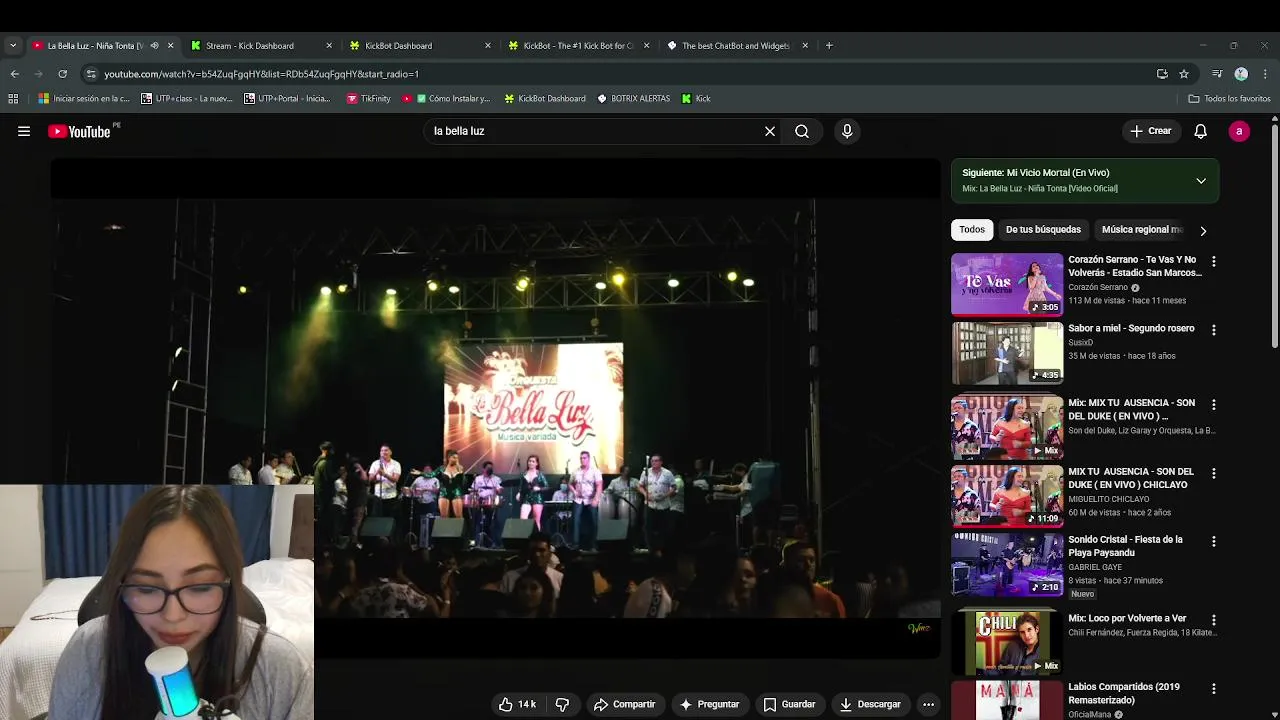Open Todos los favoritos folder
The width and height of the screenshot is (1280, 720).
(x=1229, y=98)
